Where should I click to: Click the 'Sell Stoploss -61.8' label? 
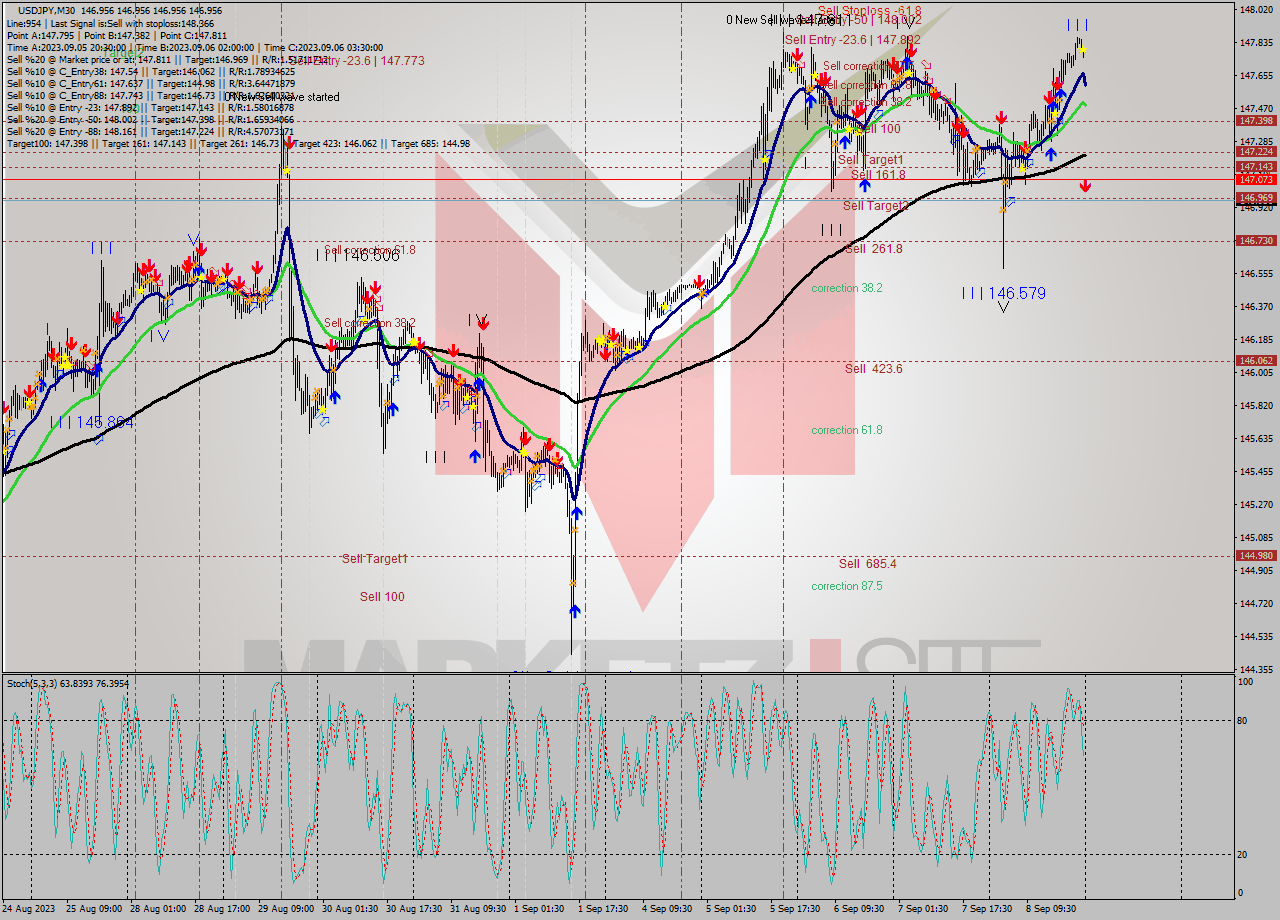(x=869, y=11)
